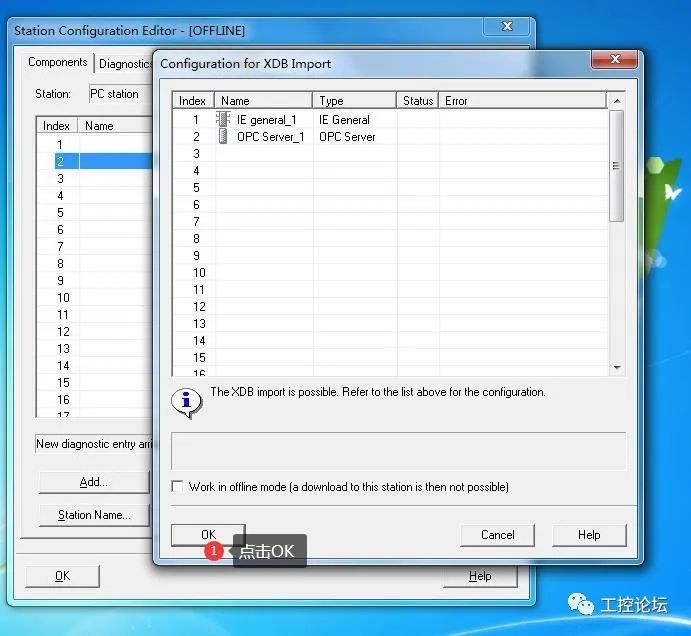Screen dimensions: 691x636
Task: Click the OPC Server_1 module icon
Action: pyautogui.click(x=223, y=136)
